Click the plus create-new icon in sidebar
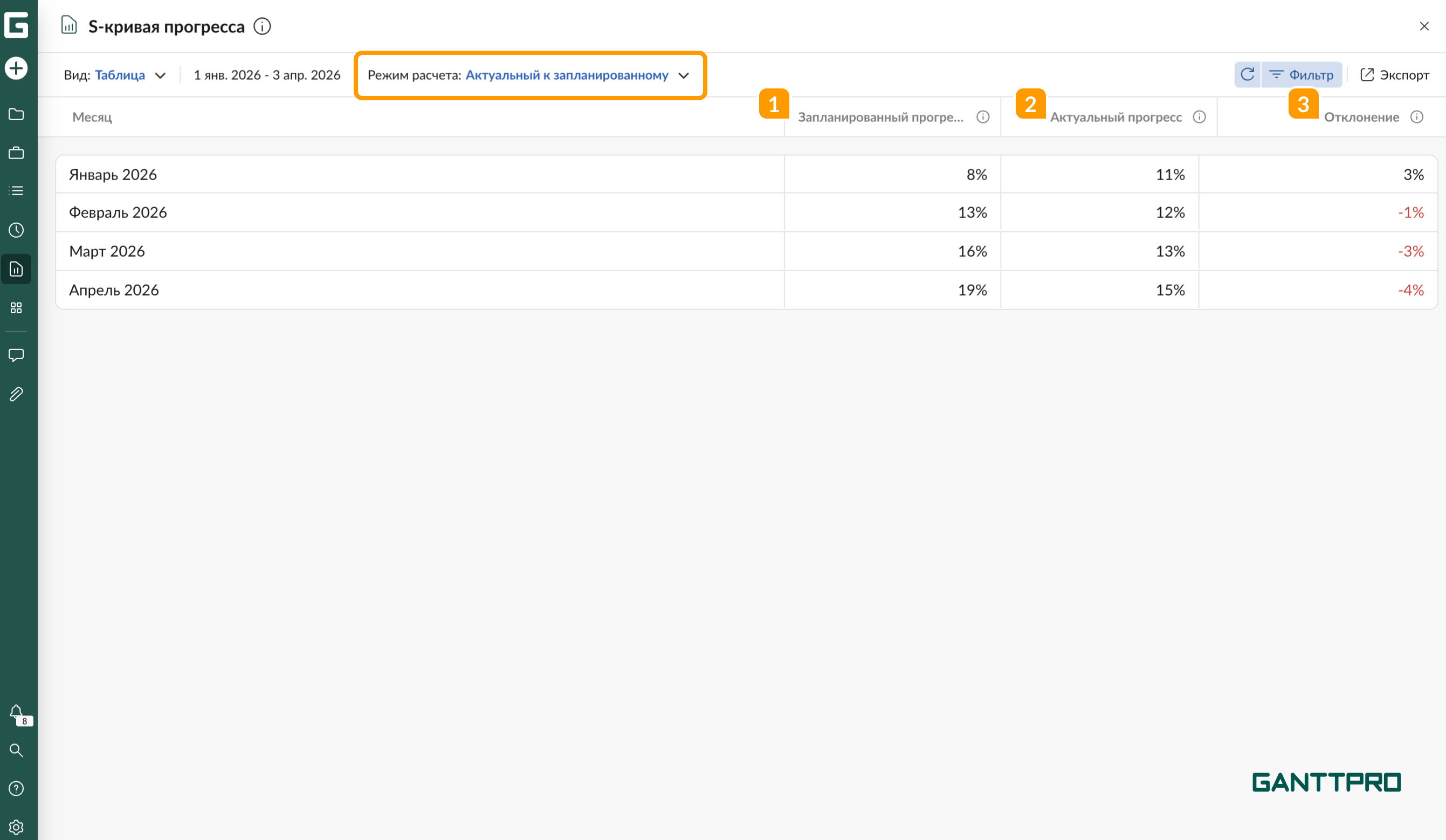The width and height of the screenshot is (1446, 840). [16, 68]
